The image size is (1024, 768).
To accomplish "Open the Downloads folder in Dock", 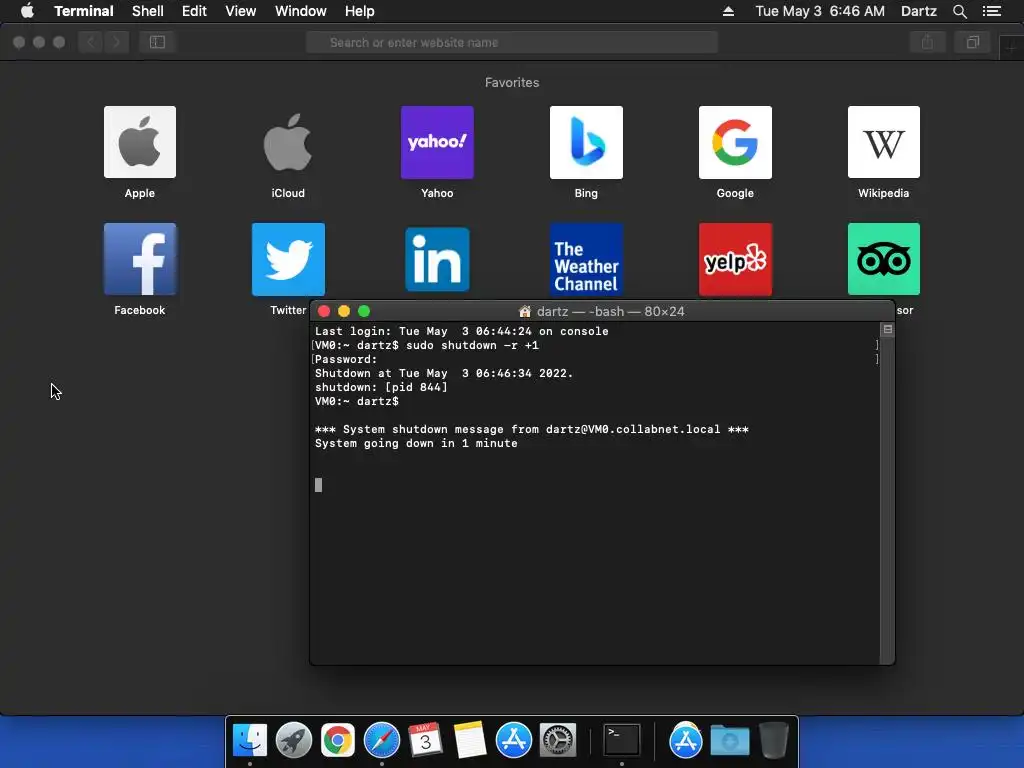I will click(x=729, y=741).
